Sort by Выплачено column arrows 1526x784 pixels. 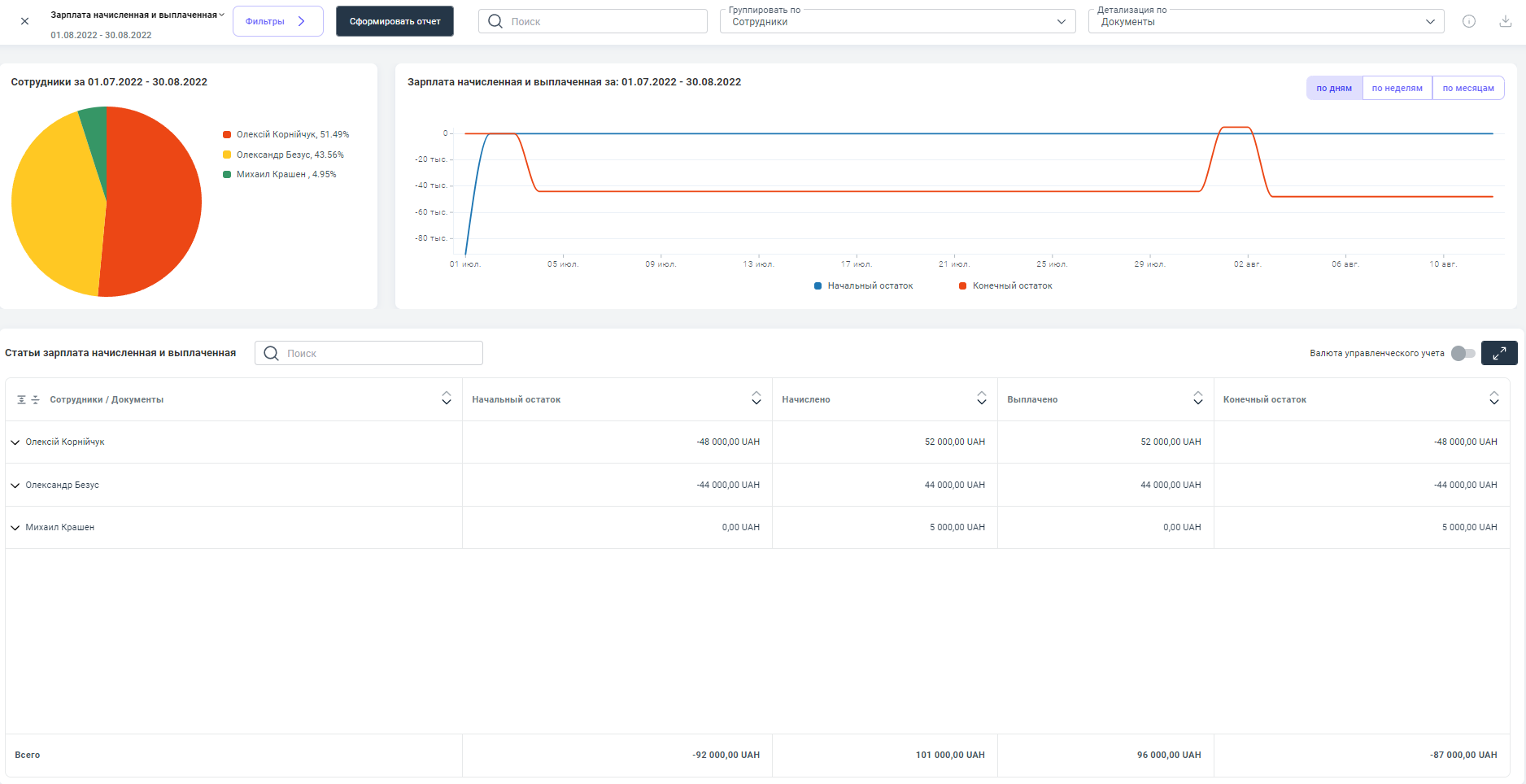click(1197, 399)
